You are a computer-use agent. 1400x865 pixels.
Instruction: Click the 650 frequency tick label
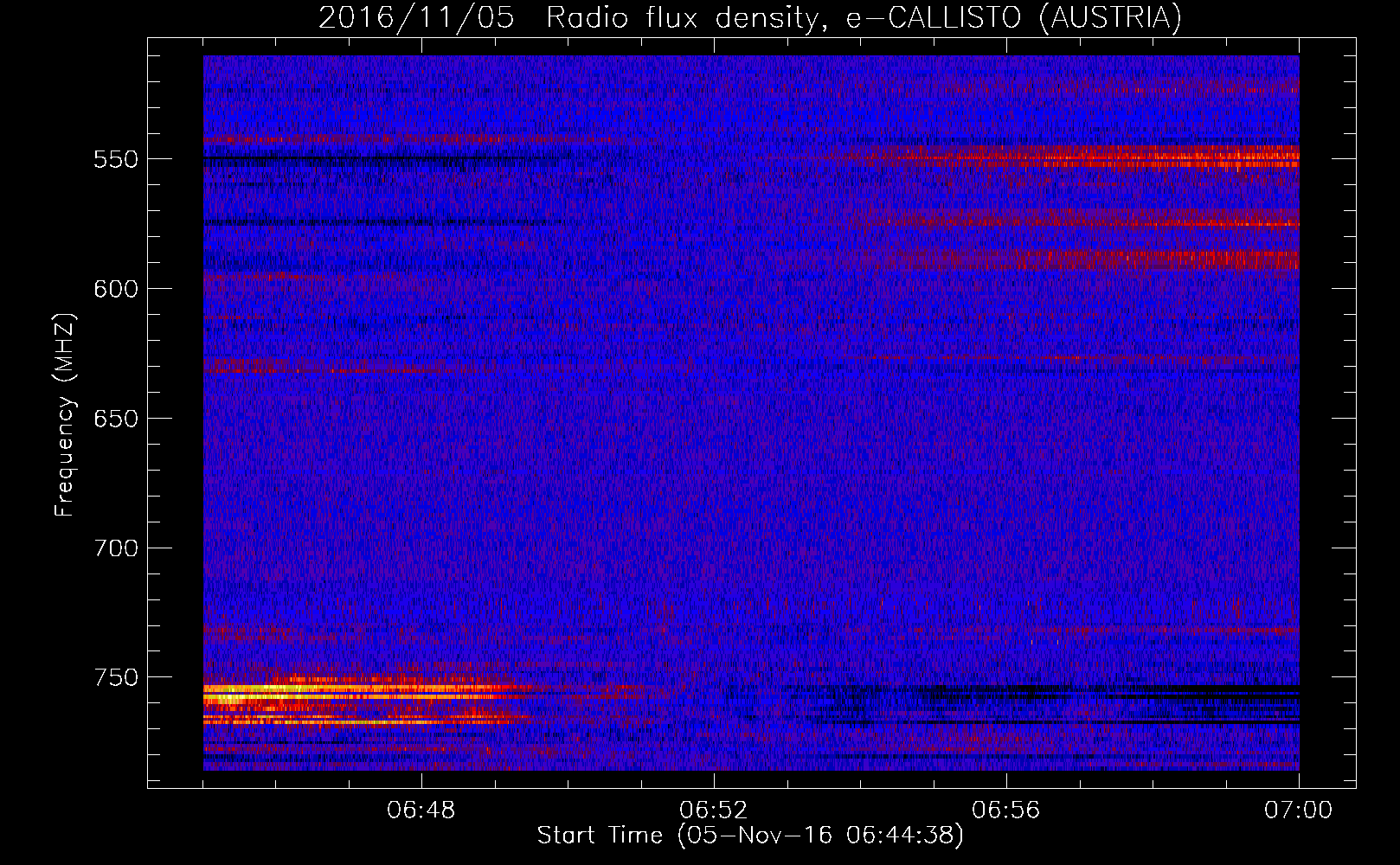click(115, 419)
